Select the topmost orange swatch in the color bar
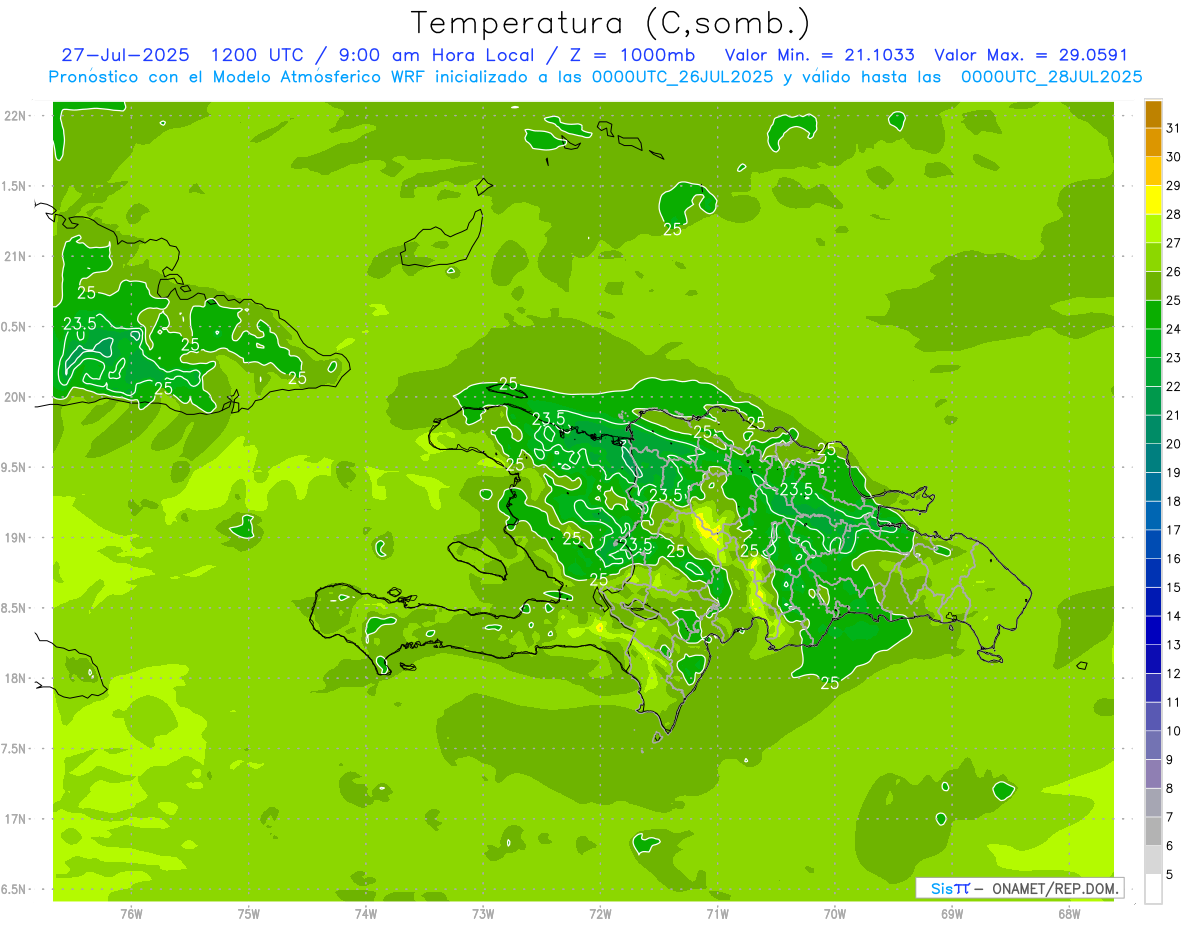This screenshot has height=927, width=1200. click(x=1153, y=114)
